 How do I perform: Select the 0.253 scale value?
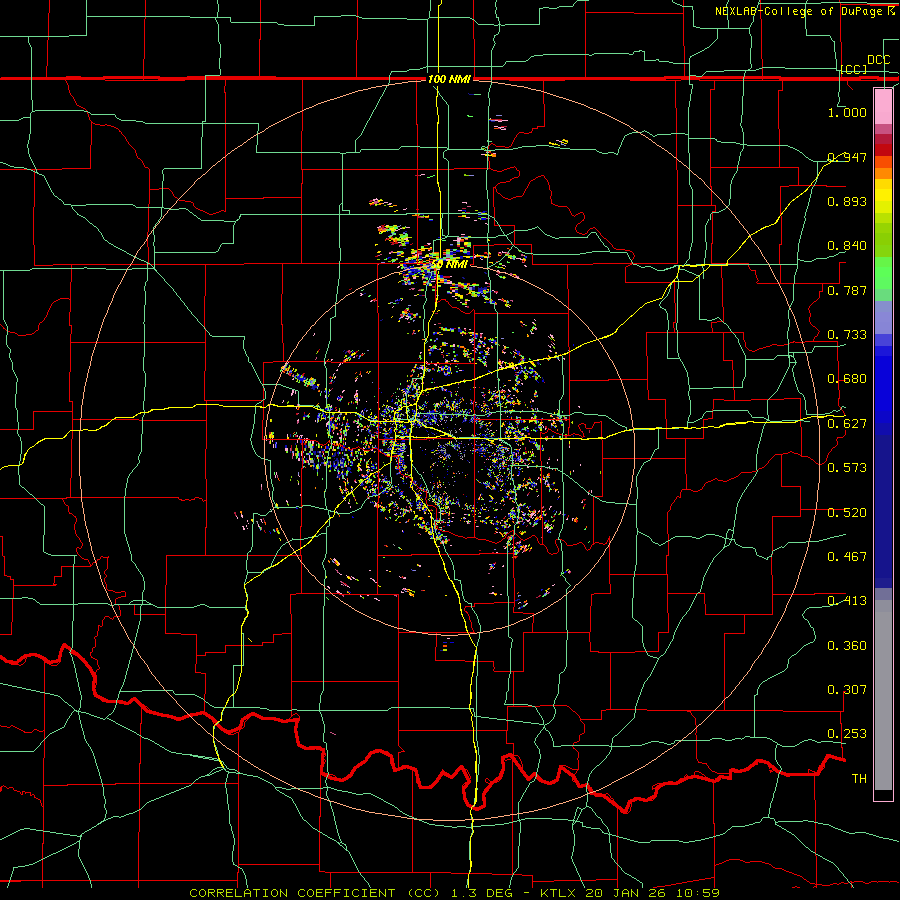[x=847, y=734]
